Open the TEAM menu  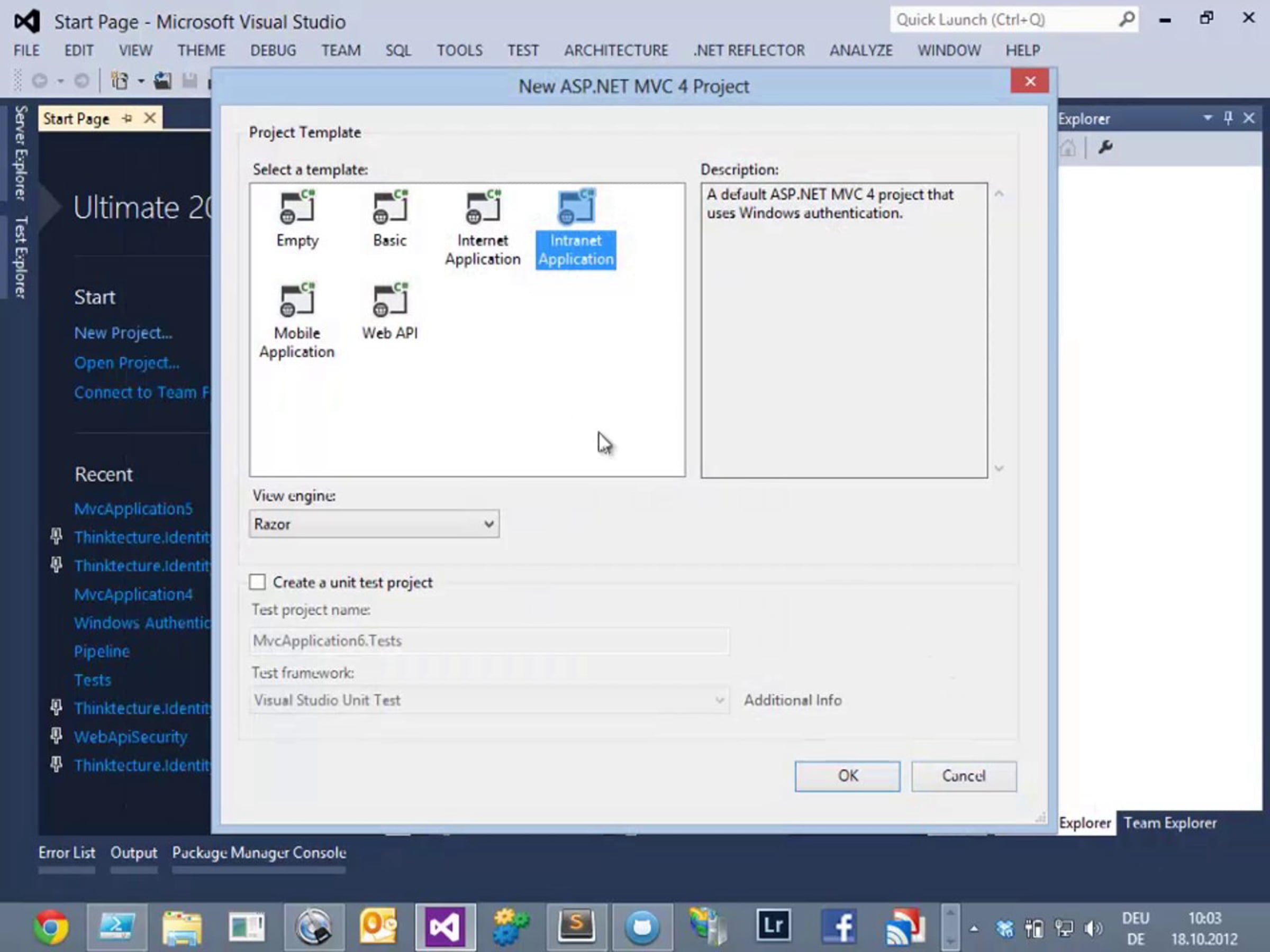[x=341, y=50]
